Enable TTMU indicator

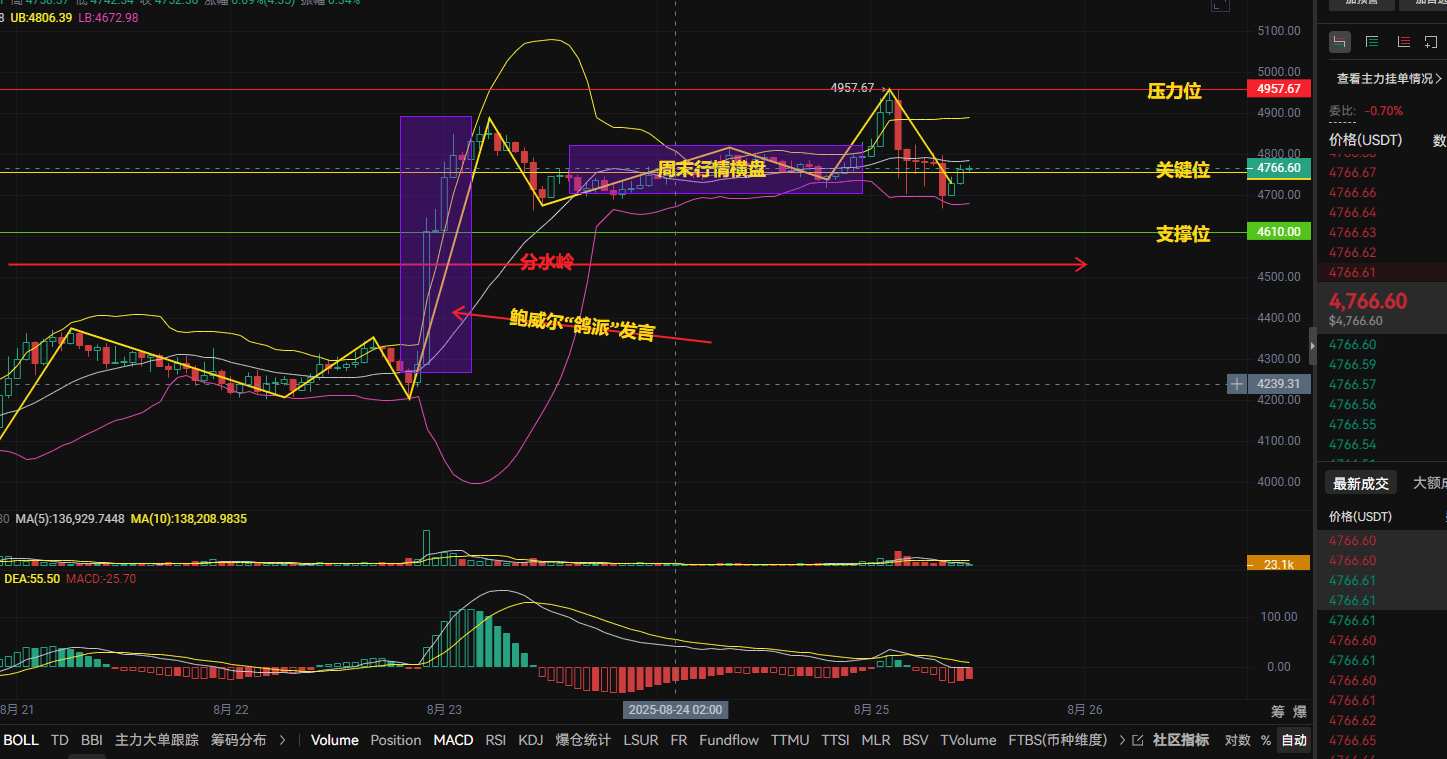tap(790, 740)
